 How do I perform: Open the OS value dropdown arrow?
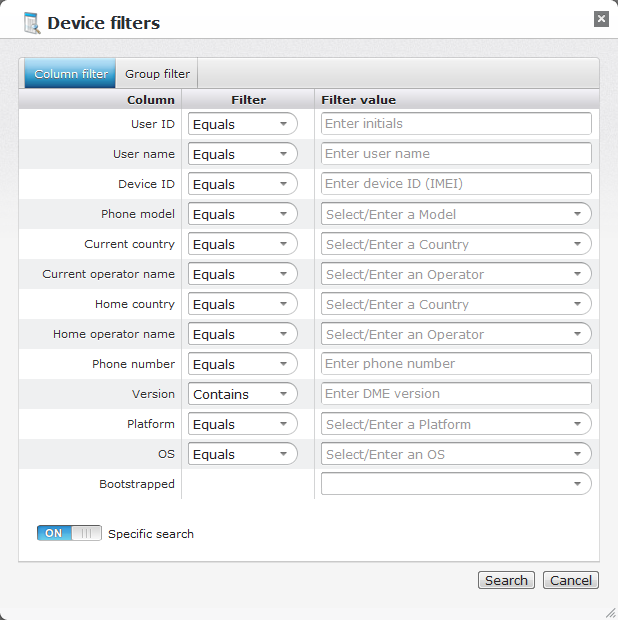coord(577,454)
